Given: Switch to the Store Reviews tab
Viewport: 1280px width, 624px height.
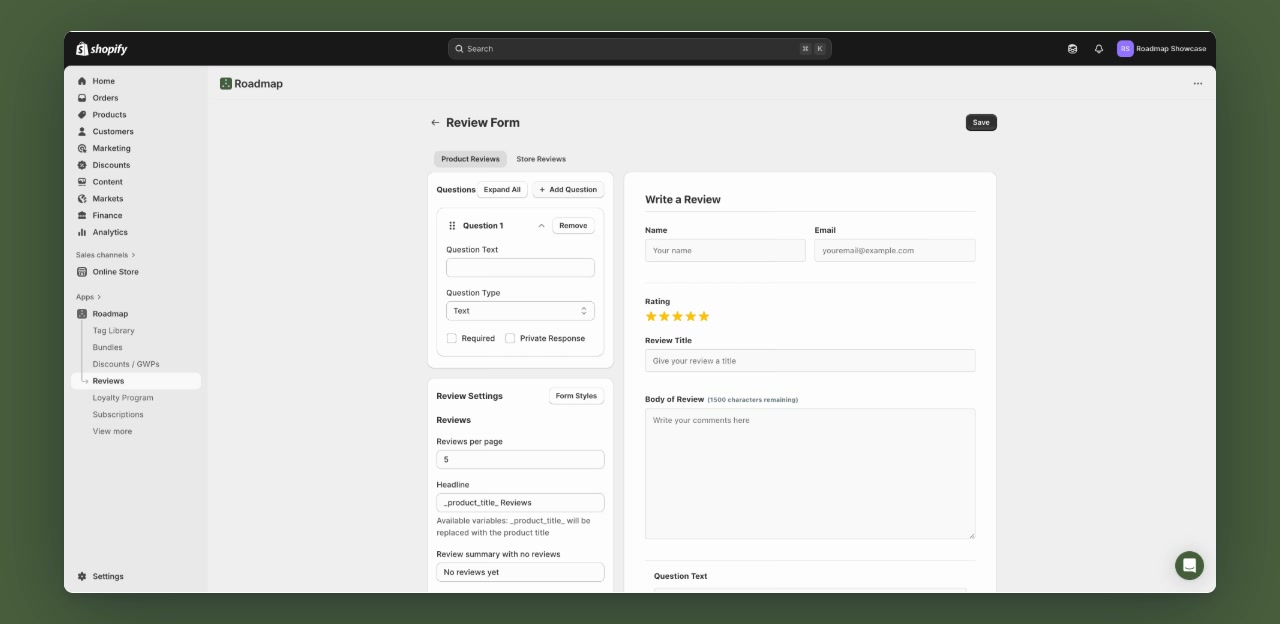Looking at the screenshot, I should coord(541,158).
